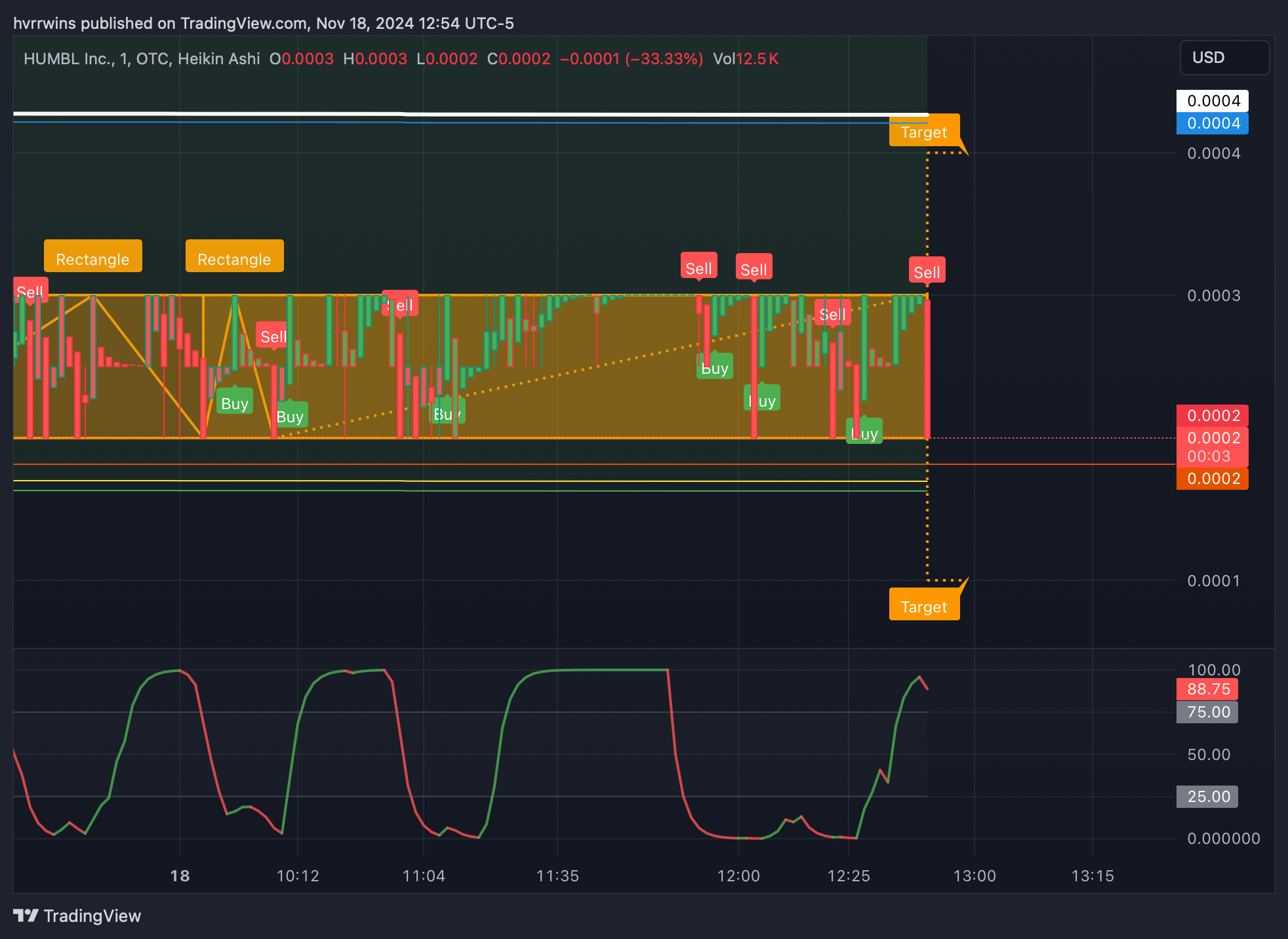Image resolution: width=1288 pixels, height=939 pixels.
Task: Click the −0.0001 (−33.33%) change value
Action: [632, 59]
